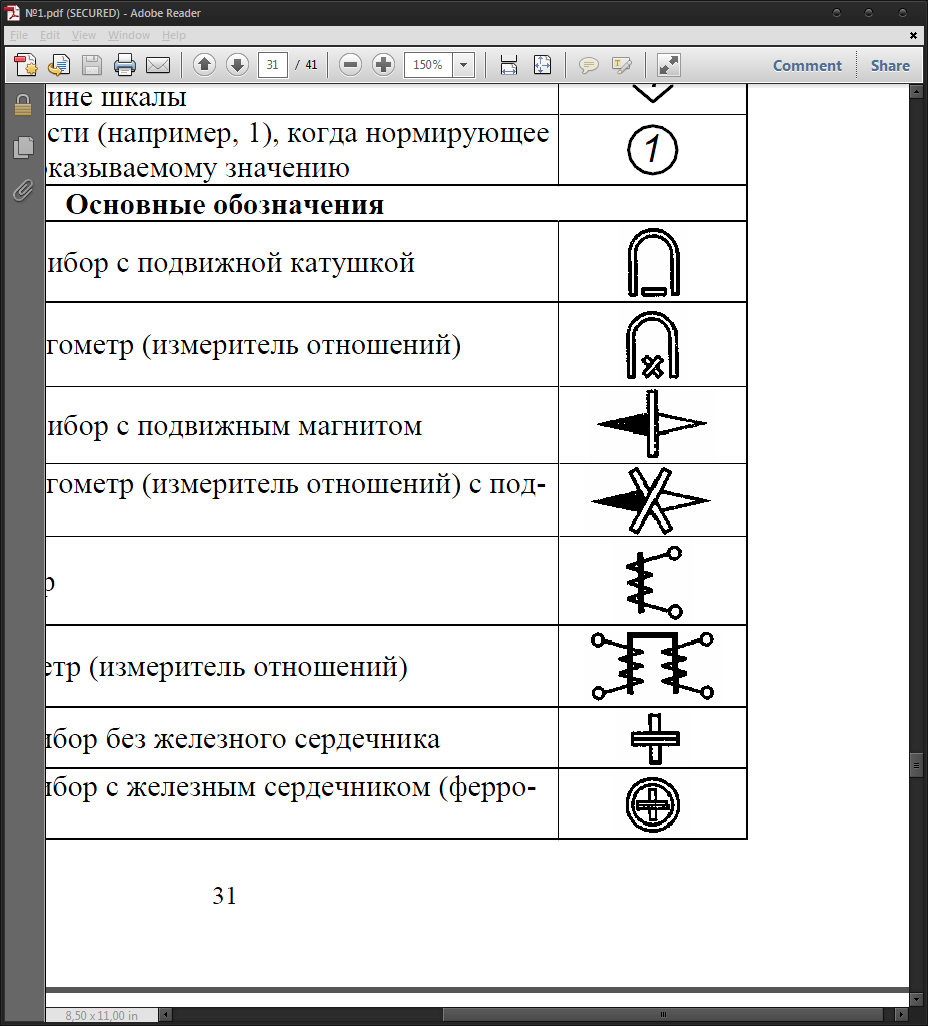The height and width of the screenshot is (1026, 928).
Task: Click the text 'ине шкалы'
Action: 117,97
